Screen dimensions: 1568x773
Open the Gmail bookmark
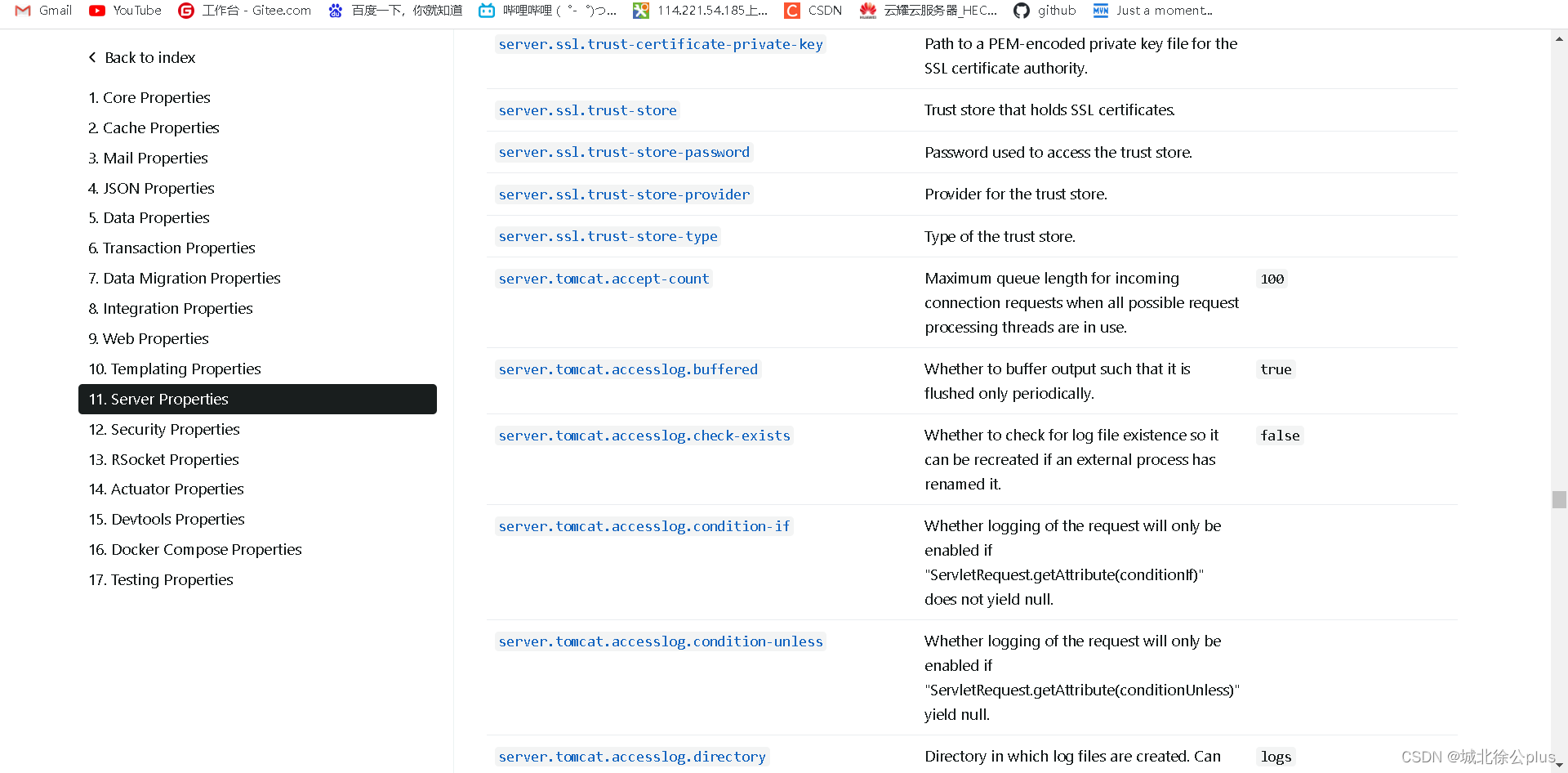coord(41,11)
